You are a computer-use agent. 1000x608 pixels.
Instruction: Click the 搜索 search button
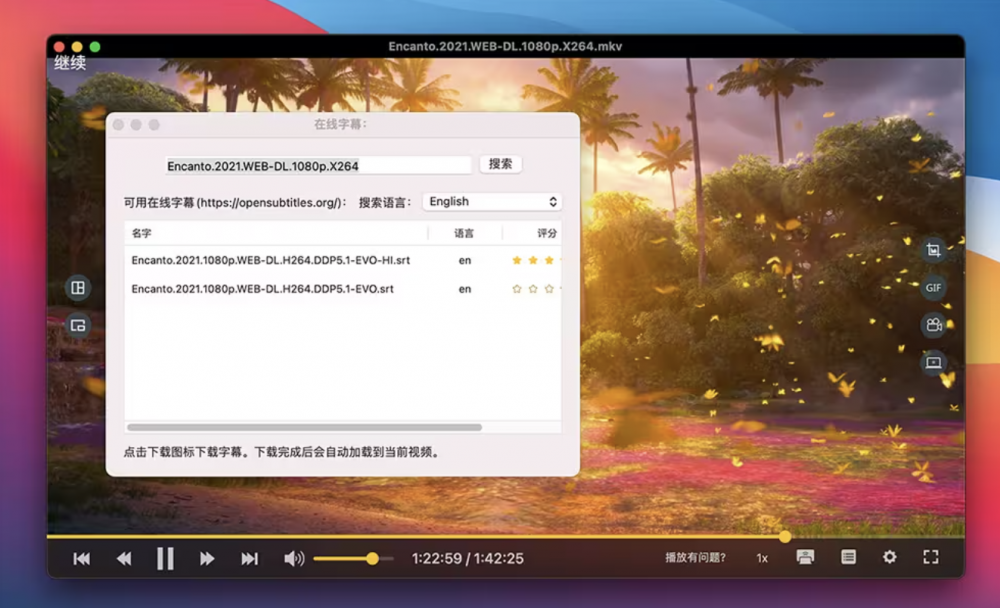(501, 164)
